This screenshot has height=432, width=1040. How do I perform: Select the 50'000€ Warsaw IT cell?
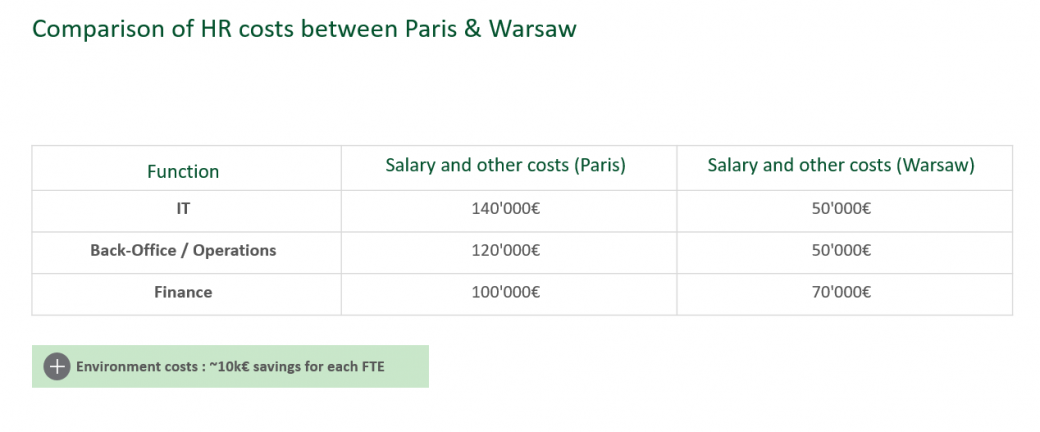[841, 208]
